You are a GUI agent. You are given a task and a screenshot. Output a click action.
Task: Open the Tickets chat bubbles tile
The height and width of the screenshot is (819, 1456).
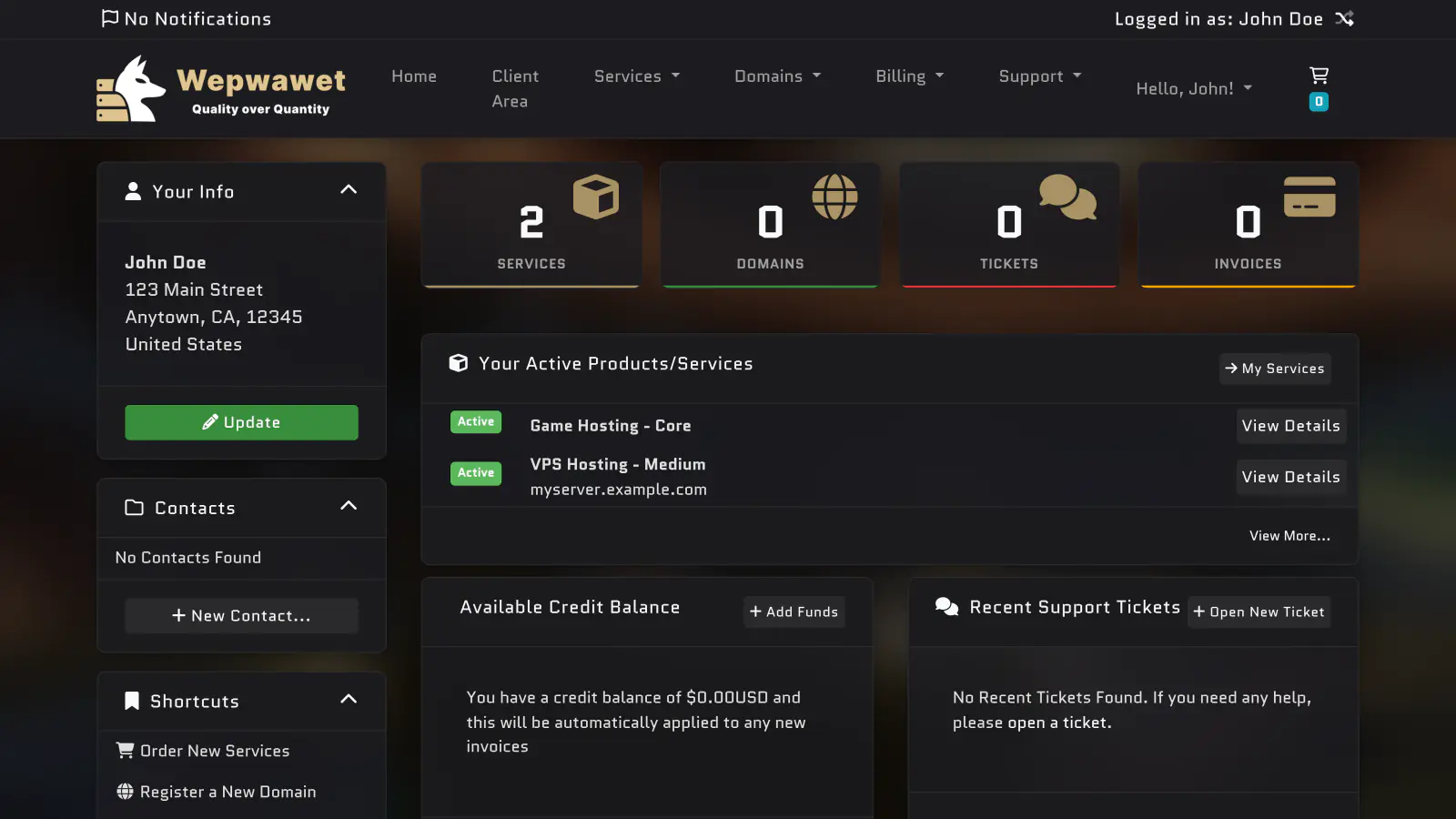click(1008, 225)
